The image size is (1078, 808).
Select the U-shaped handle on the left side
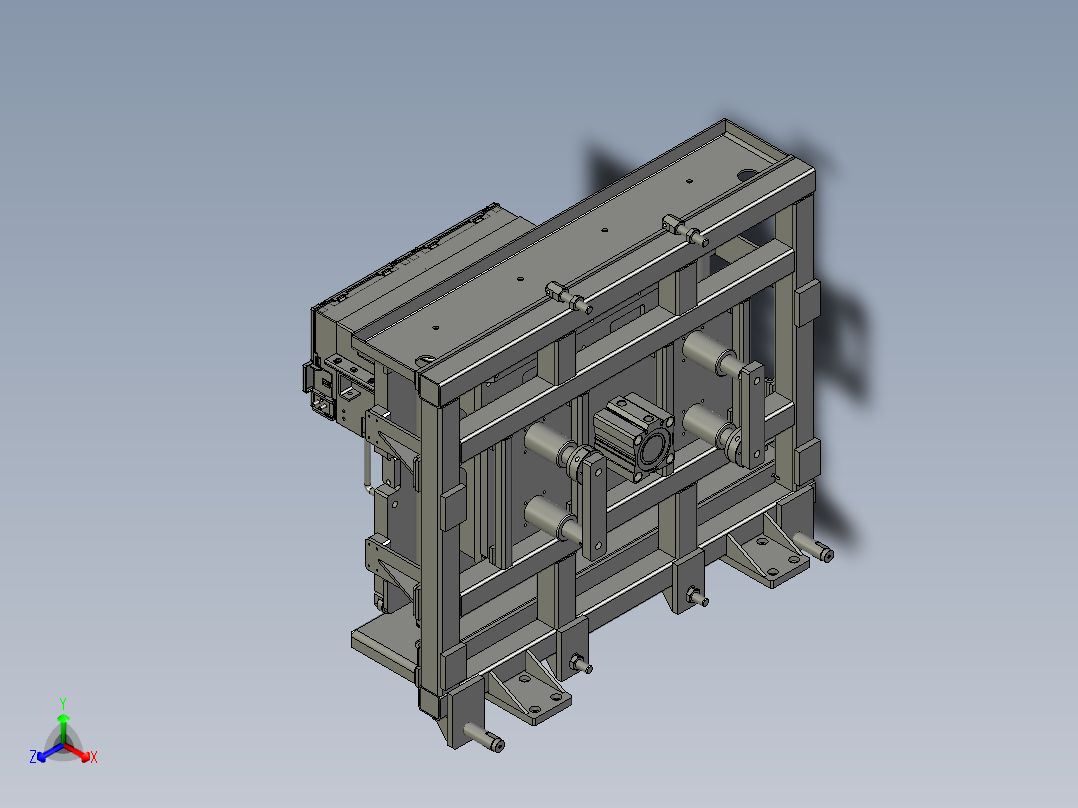(367, 466)
